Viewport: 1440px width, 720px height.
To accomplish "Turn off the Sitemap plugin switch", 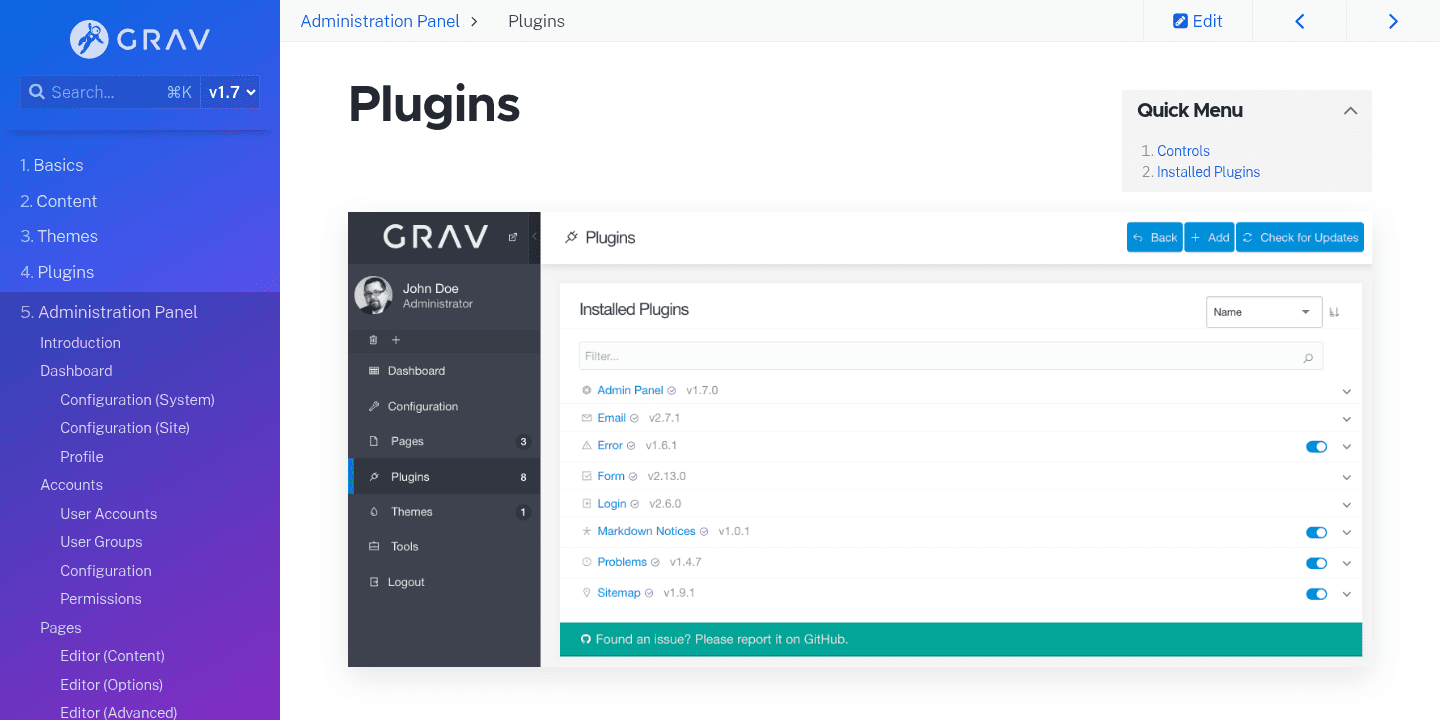I will click(1315, 593).
